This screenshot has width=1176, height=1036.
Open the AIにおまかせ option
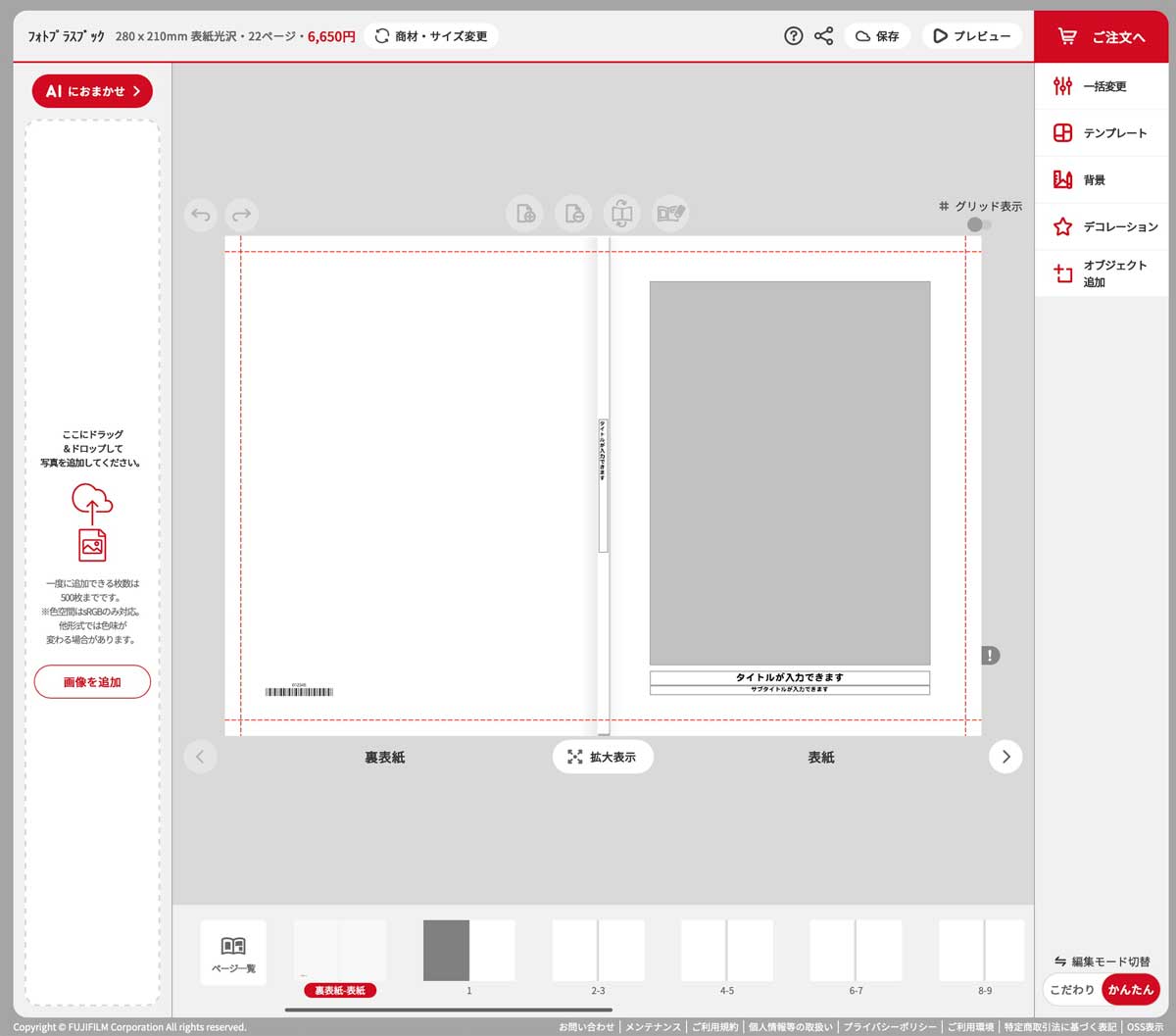92,91
